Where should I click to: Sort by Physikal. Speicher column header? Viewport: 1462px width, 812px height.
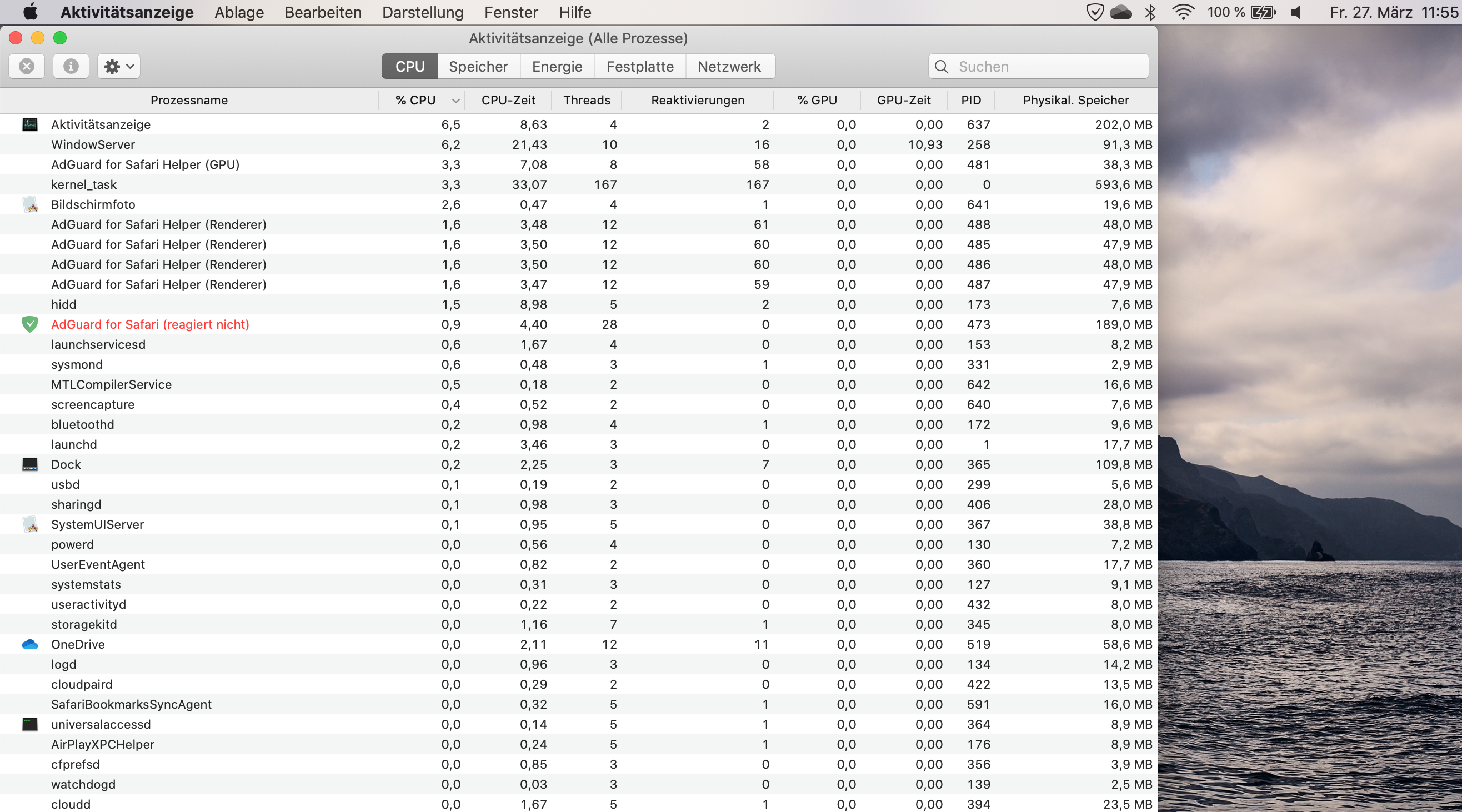click(x=1076, y=100)
